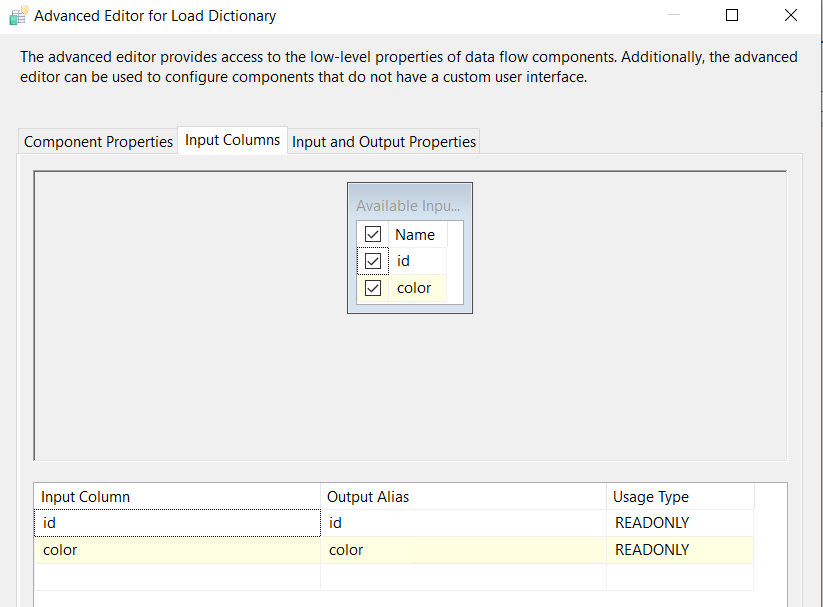Open the Input and Output Properties tab
The image size is (823, 607).
point(383,142)
